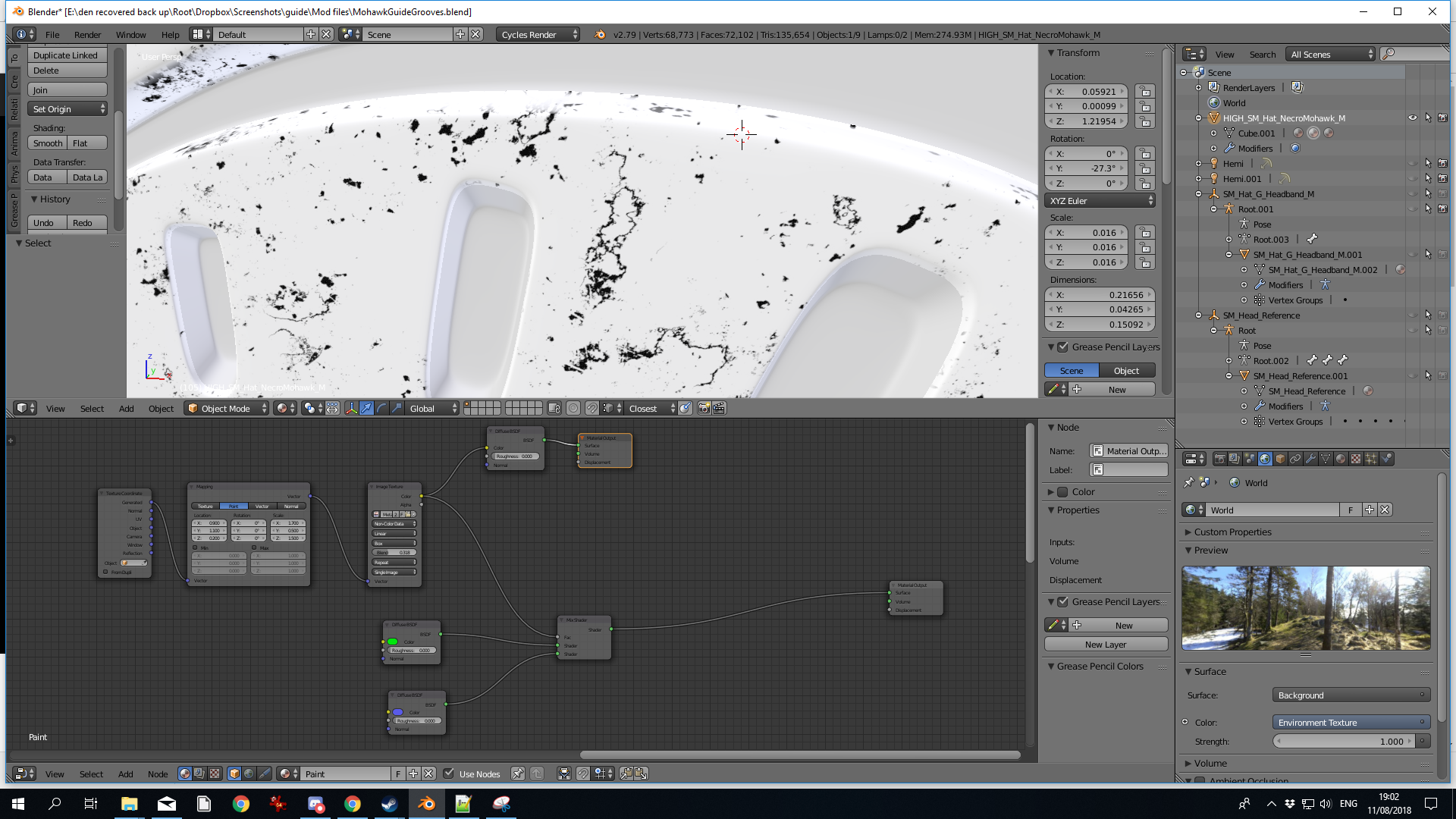Open the Modifiers properties tab (wrench icon)
Viewport: 1456px width, 819px height.
(1310, 459)
